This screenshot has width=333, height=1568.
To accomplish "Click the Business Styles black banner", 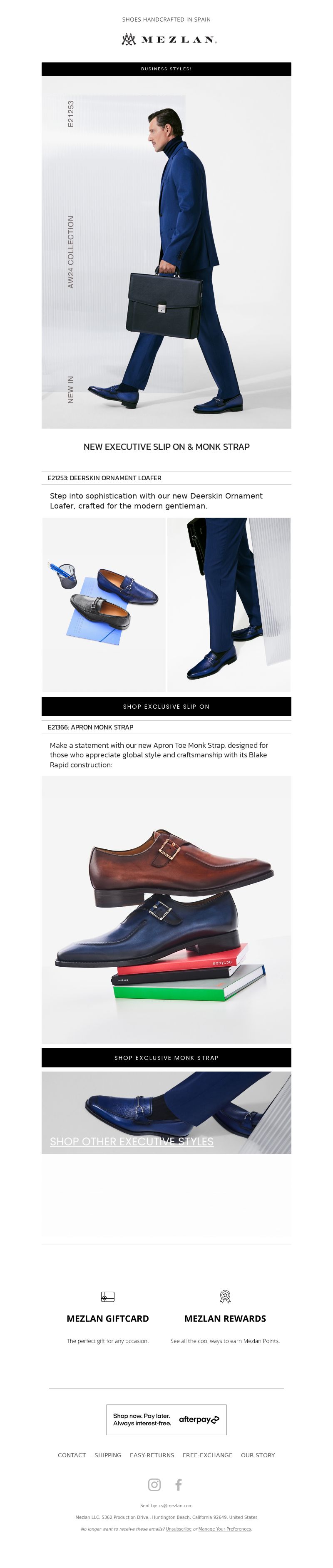I will tap(166, 69).
